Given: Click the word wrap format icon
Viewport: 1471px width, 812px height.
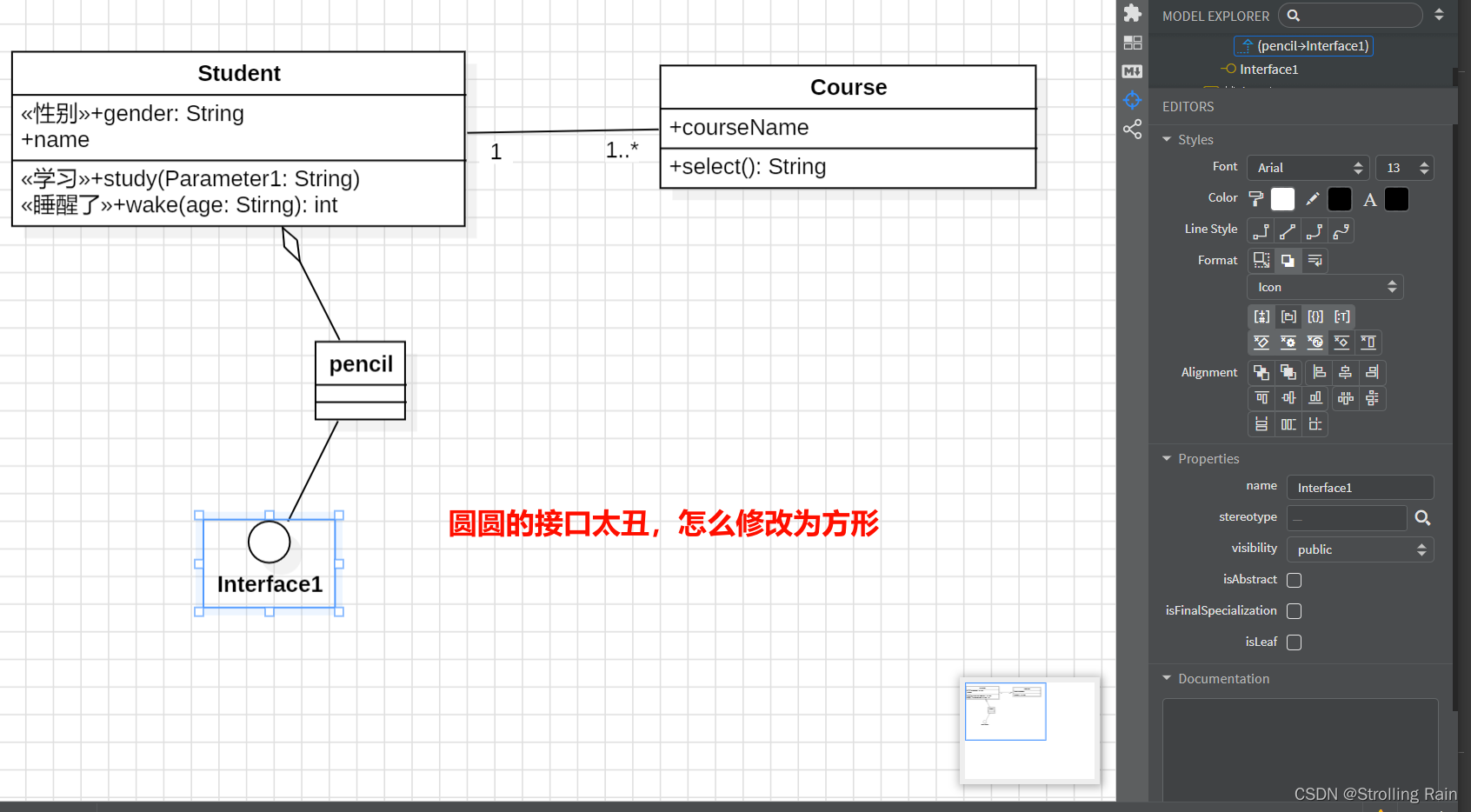Looking at the screenshot, I should (1315, 260).
